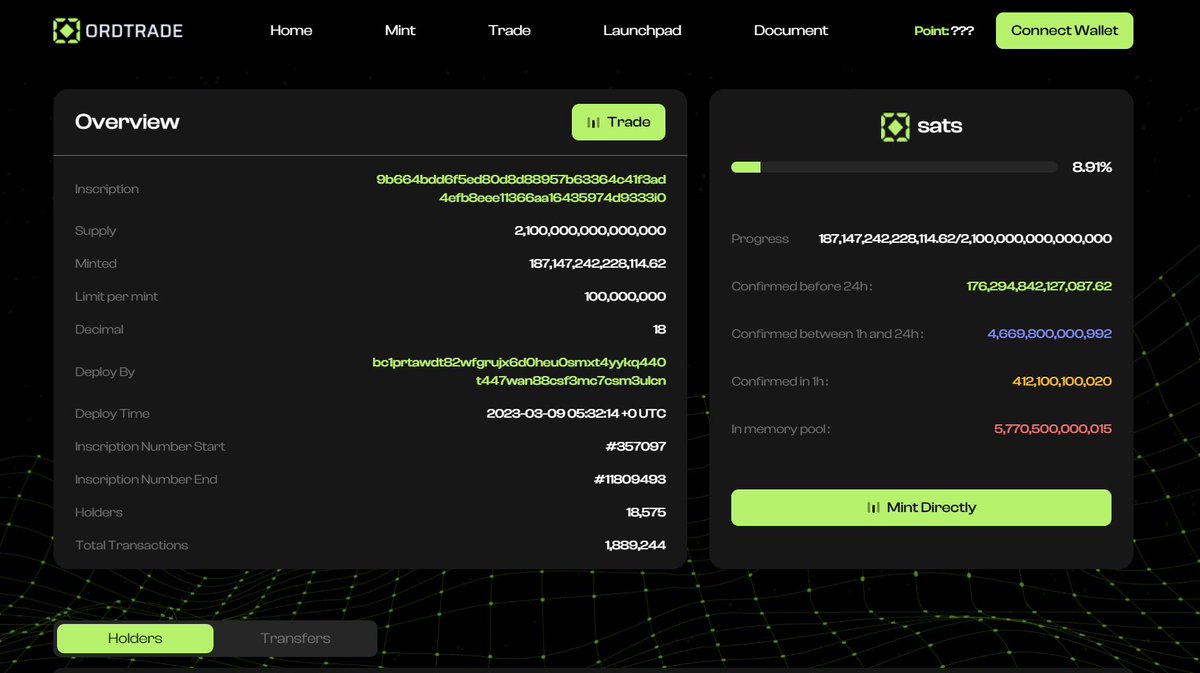Switch to the Transfers tab

pos(295,638)
